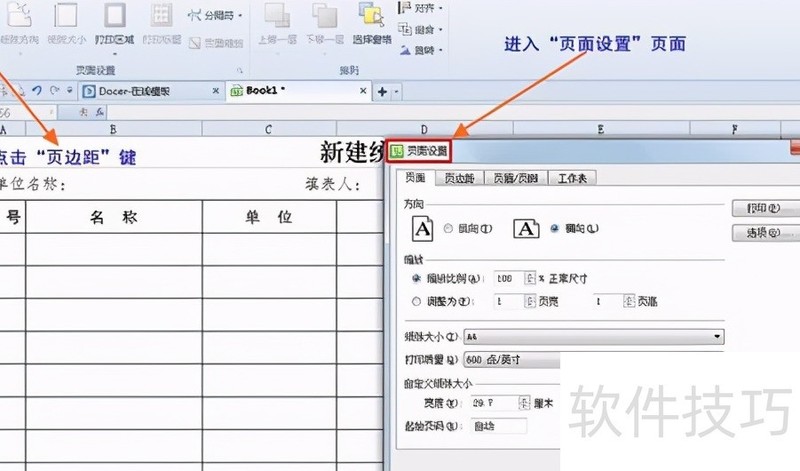Open dropdown arrow beside new tab plus
Viewport: 800px width, 471px height.
pos(396,92)
